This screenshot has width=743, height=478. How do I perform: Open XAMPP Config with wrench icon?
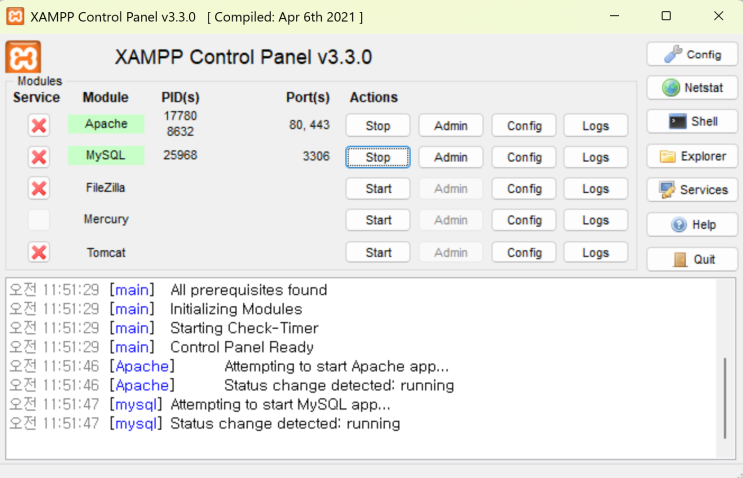(x=692, y=54)
